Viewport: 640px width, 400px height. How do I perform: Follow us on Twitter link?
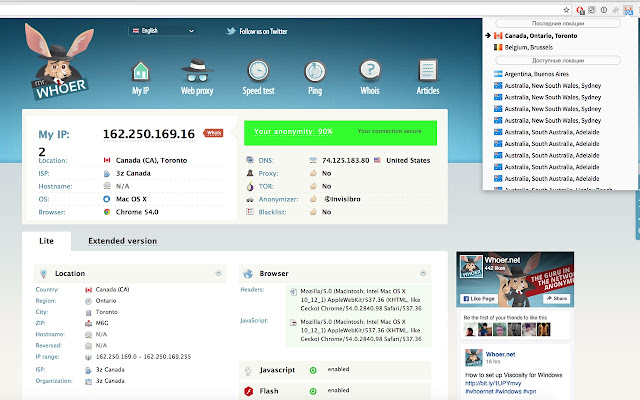263,31
